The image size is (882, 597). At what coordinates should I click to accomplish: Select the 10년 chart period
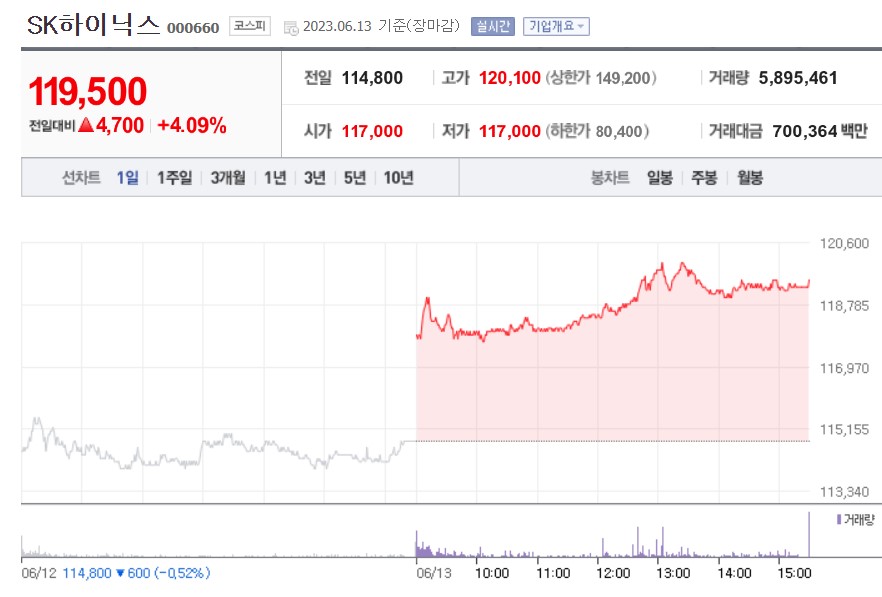[x=398, y=178]
